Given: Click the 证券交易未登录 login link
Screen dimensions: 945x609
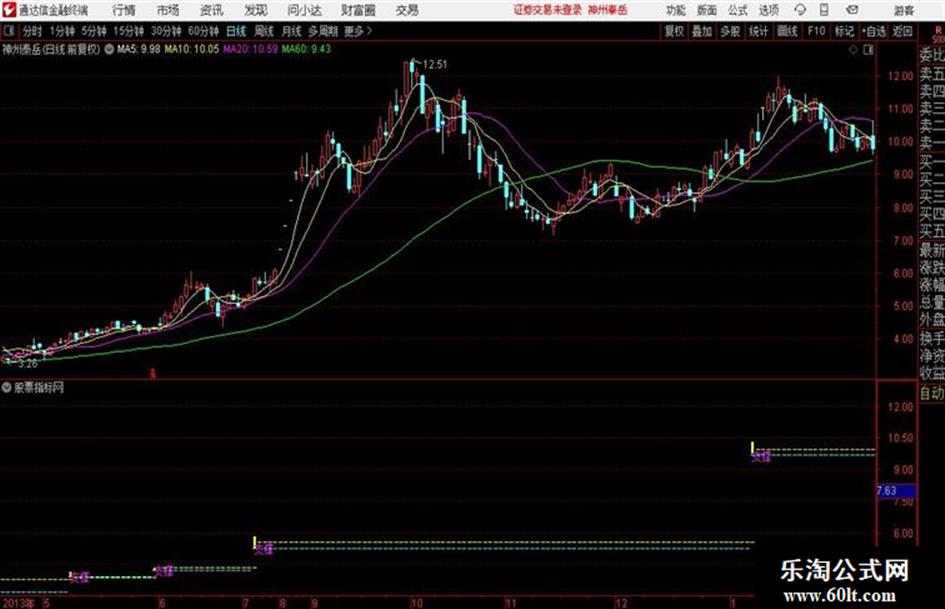Looking at the screenshot, I should tap(548, 10).
